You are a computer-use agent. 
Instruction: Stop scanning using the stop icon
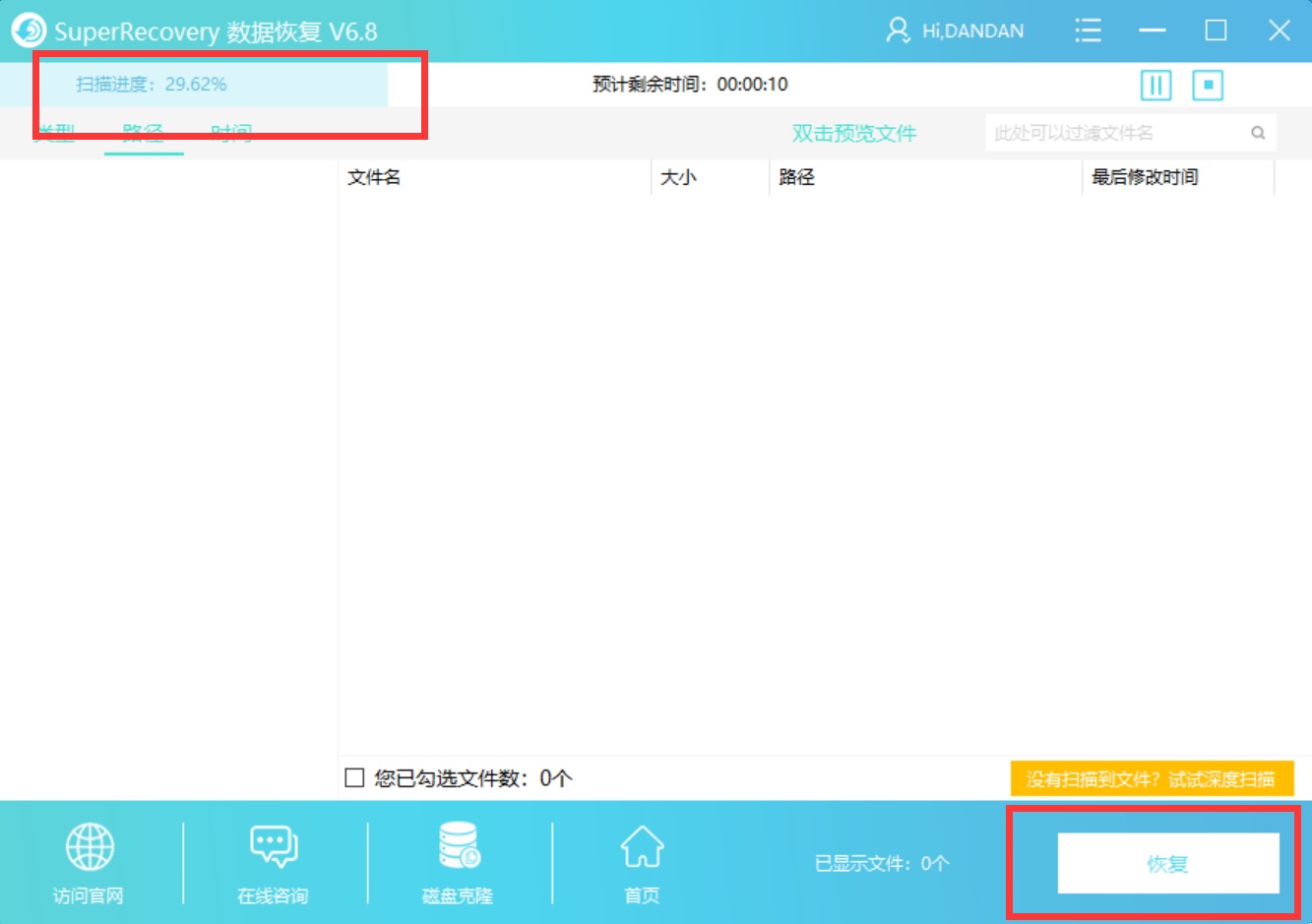1208,86
